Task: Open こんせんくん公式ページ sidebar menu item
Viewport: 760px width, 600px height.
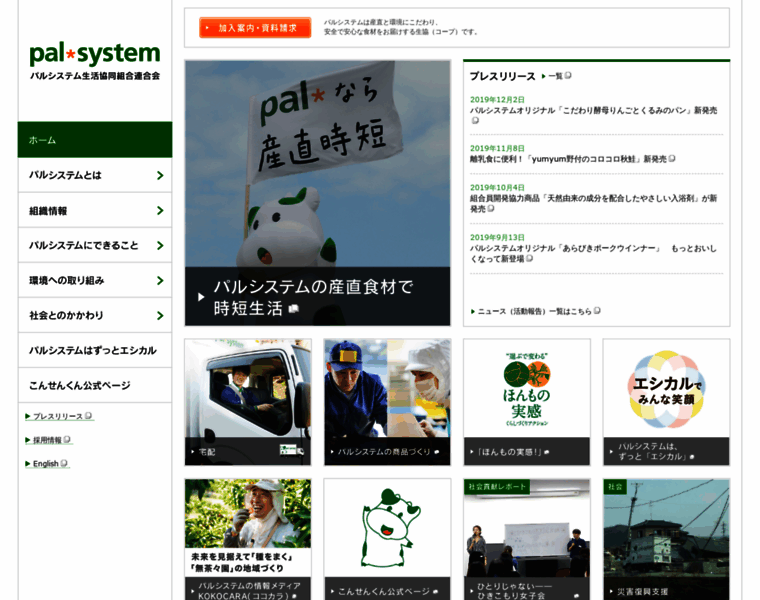Action: pos(95,385)
